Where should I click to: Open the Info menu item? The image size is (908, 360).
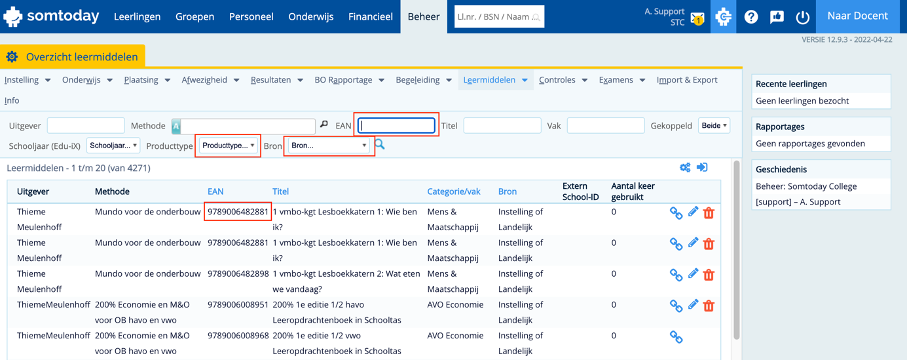click(x=12, y=100)
